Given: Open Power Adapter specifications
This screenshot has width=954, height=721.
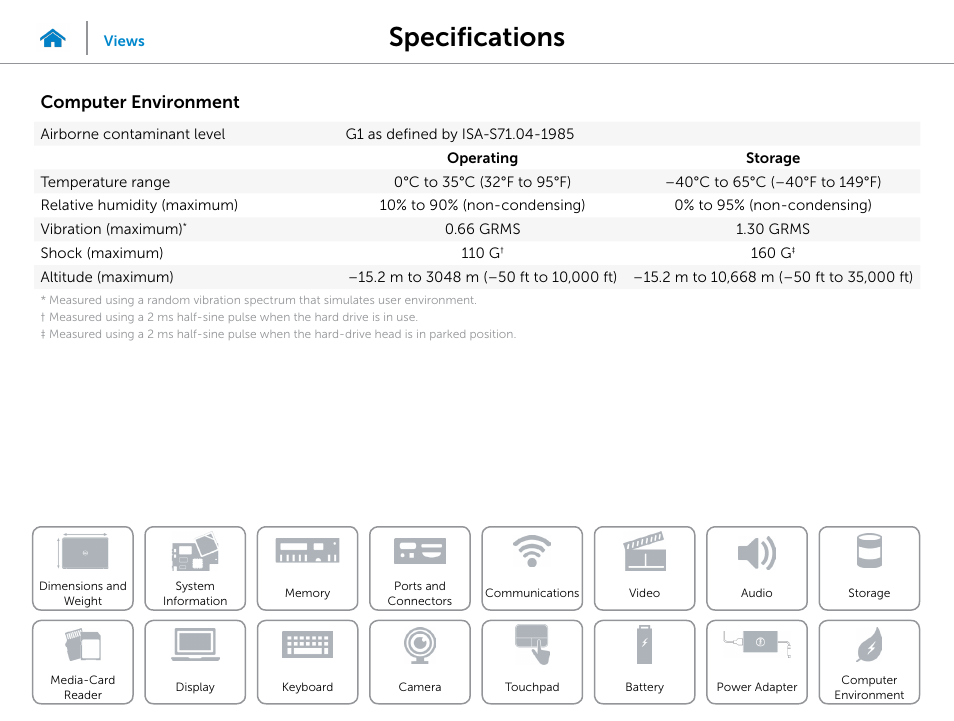Looking at the screenshot, I should (757, 662).
